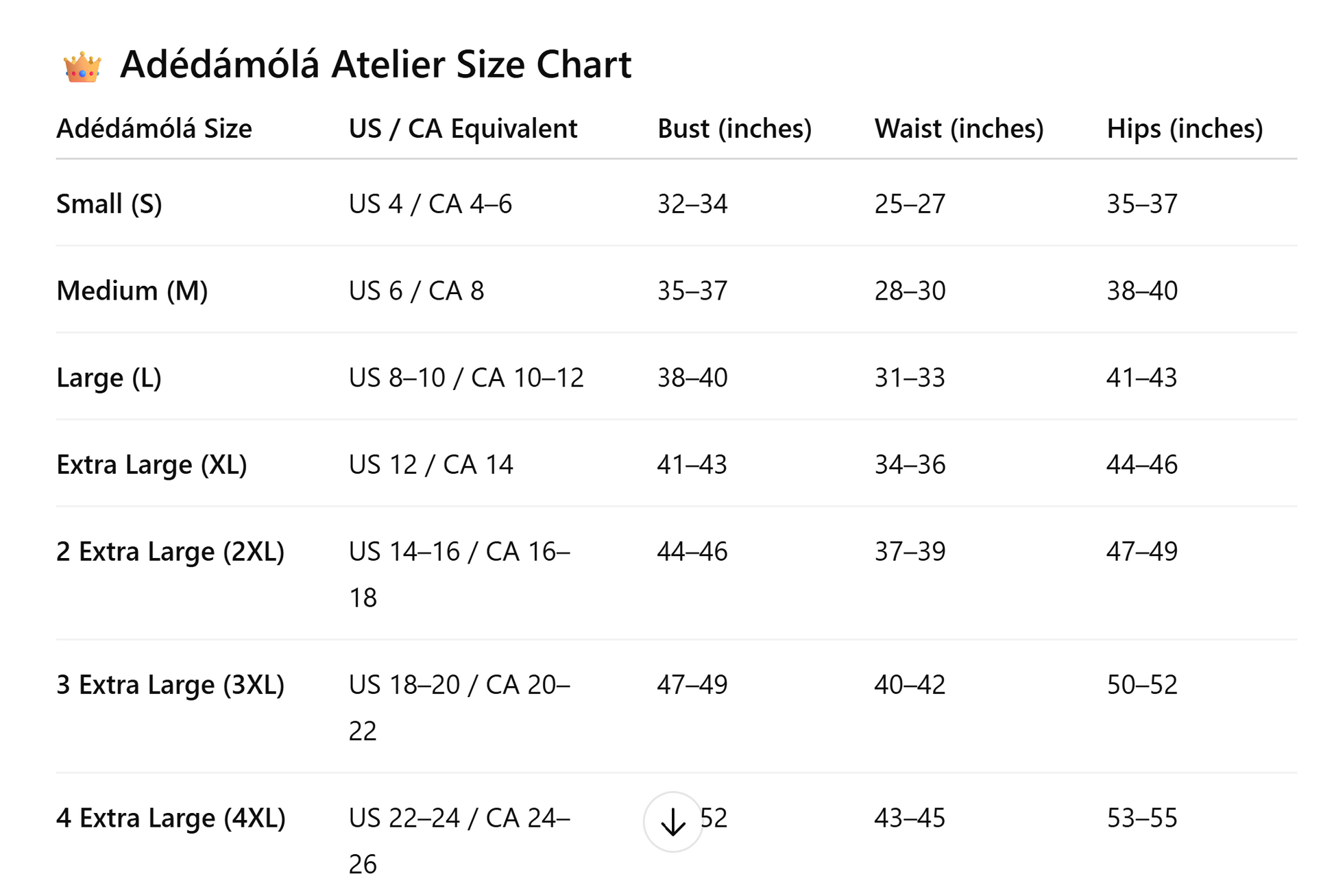This screenshot has height=896, width=1334.
Task: Click the Medium waist value 28–30
Action: [x=910, y=291]
